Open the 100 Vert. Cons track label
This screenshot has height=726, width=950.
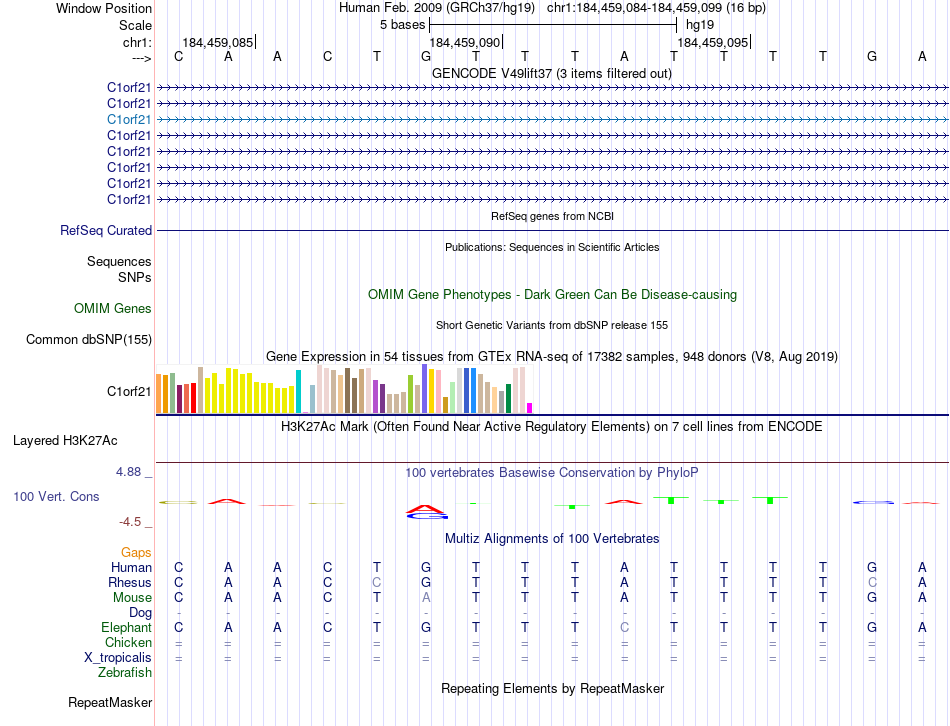(x=56, y=496)
